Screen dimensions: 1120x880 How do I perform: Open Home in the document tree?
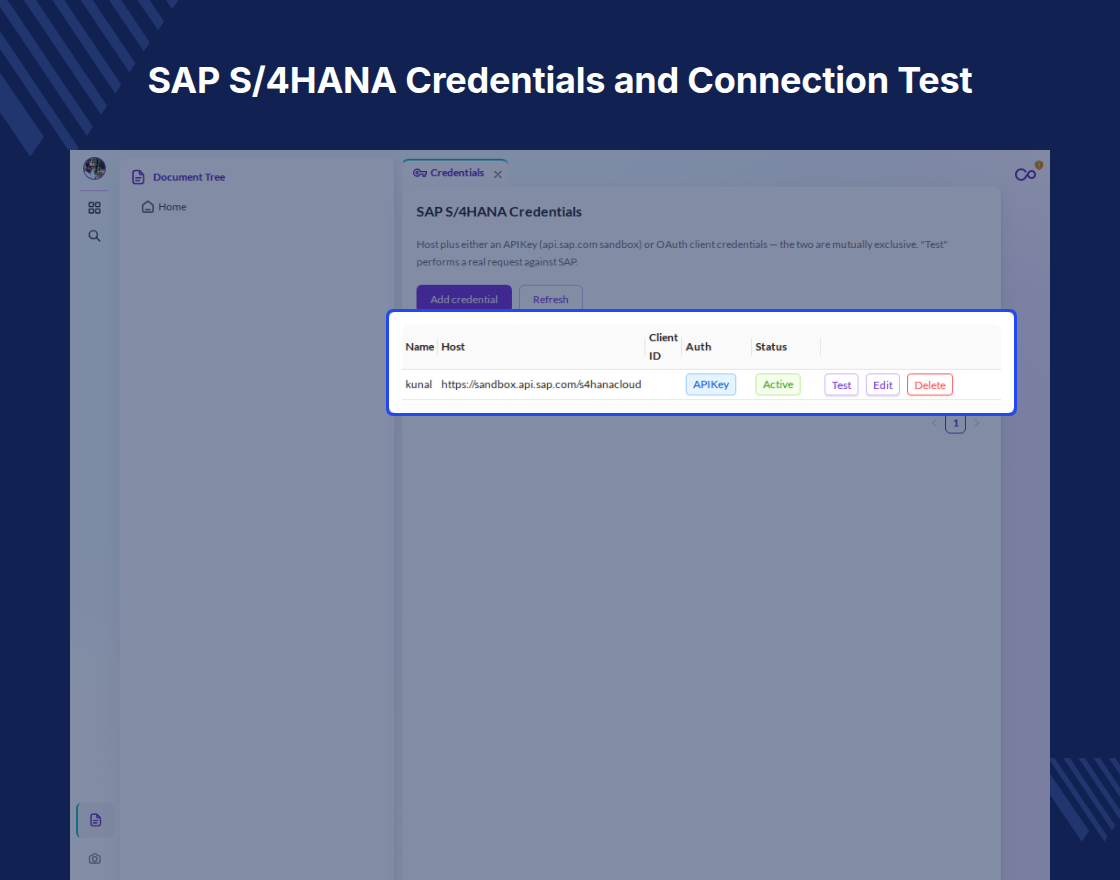[164, 207]
